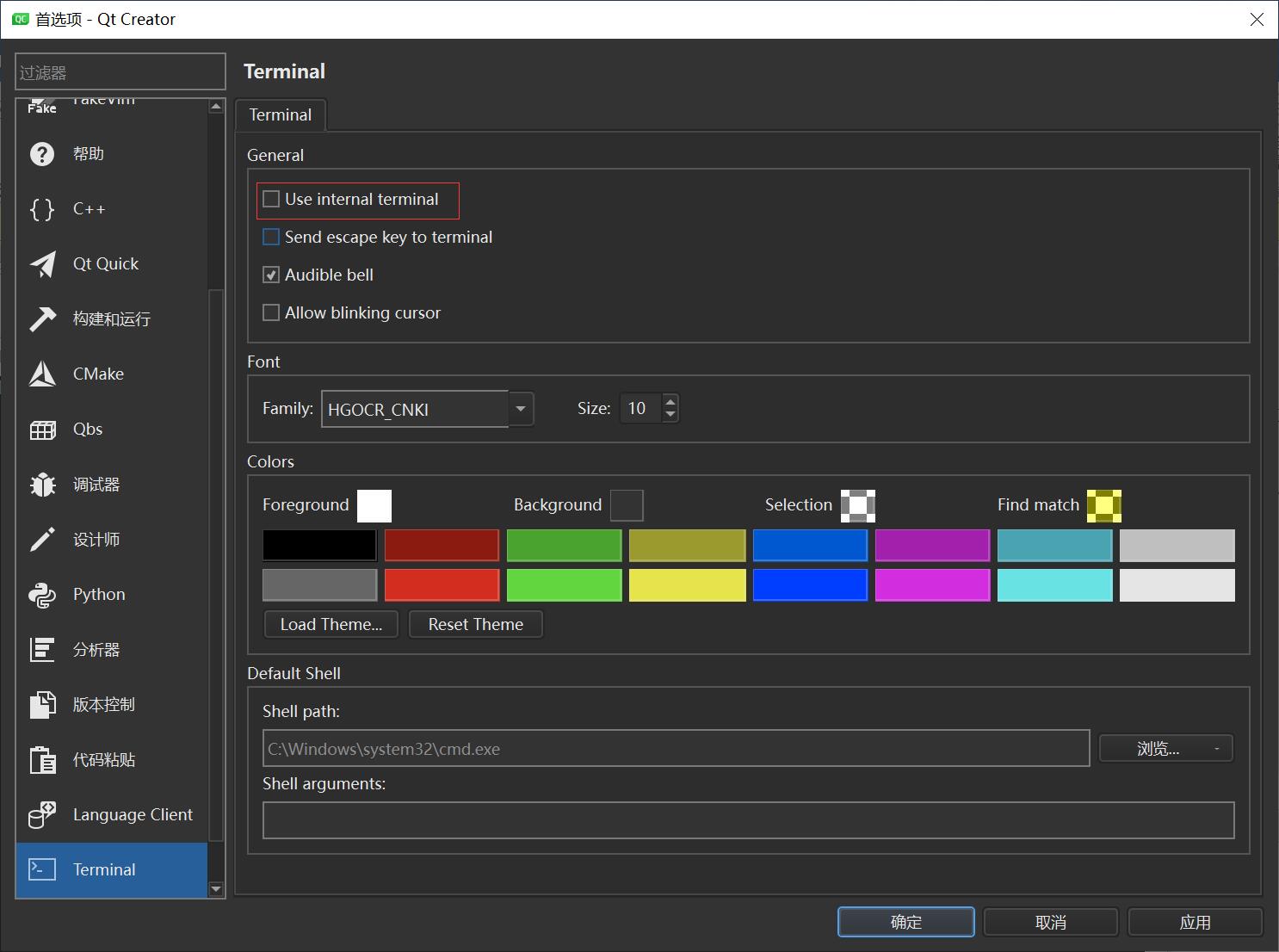Open the Version Control (版本控制) icon
1279x952 pixels.
pyautogui.click(x=42, y=705)
